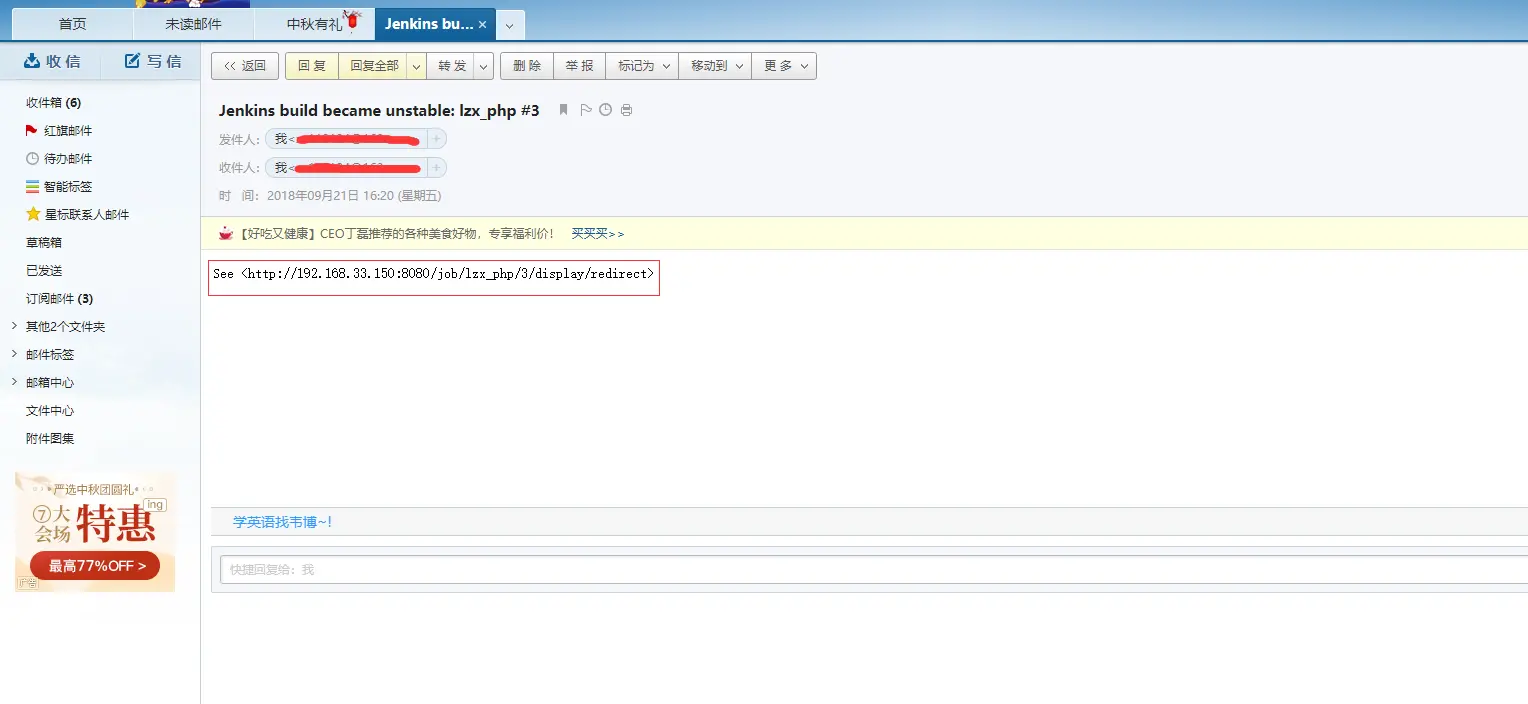Image resolution: width=1528 pixels, height=704 pixels.
Task: Delete the email with 删除
Action: [526, 66]
